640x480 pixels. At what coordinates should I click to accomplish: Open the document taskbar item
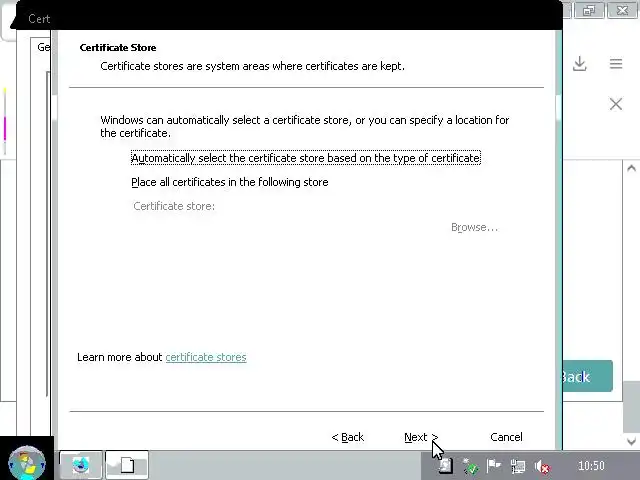pyautogui.click(x=127, y=464)
